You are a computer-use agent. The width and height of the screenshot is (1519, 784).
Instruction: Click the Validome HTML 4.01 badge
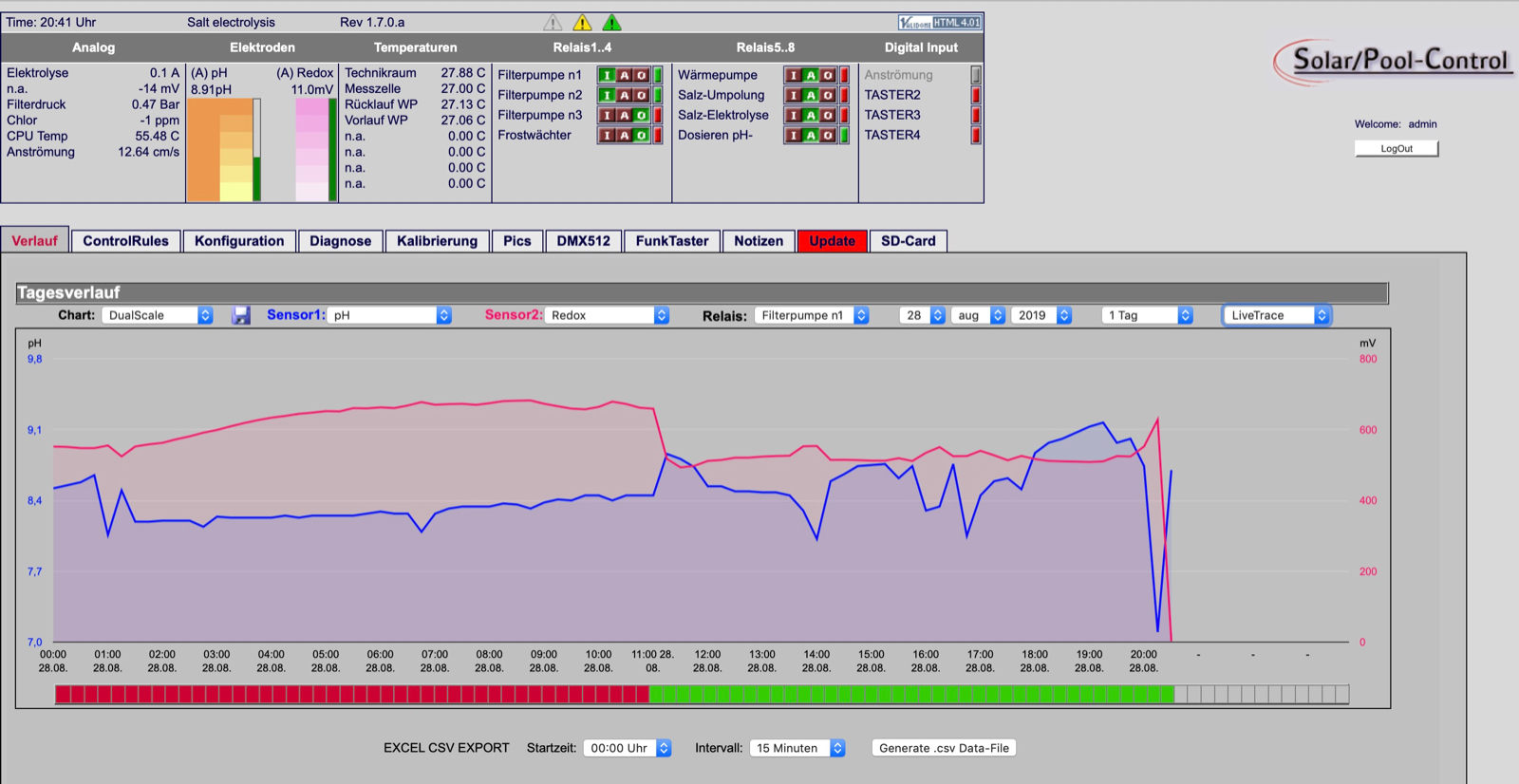pyautogui.click(x=940, y=22)
